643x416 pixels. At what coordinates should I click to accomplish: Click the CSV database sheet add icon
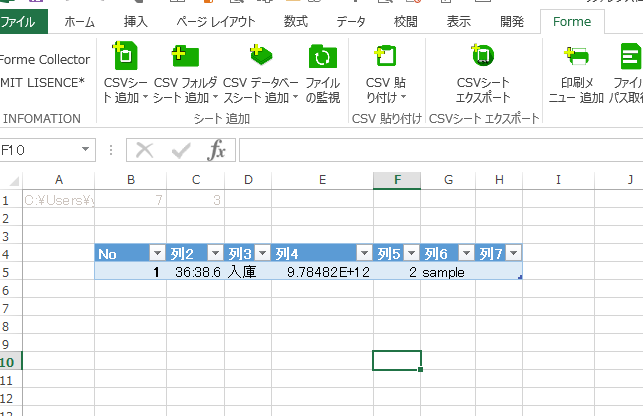click(x=260, y=57)
